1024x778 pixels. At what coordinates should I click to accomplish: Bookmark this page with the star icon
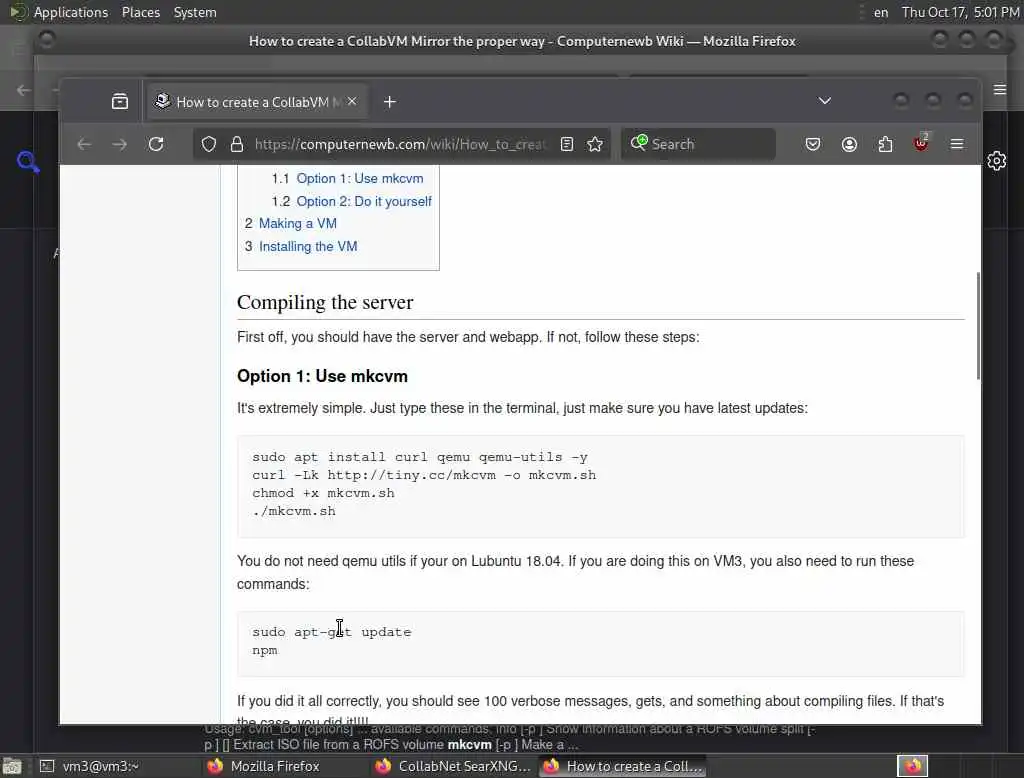595,144
